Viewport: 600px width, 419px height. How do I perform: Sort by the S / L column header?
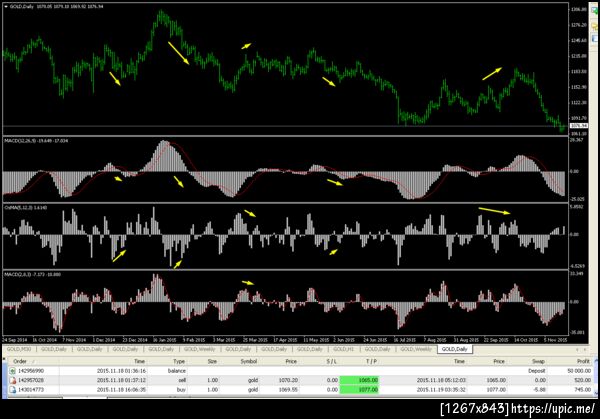pyautogui.click(x=331, y=361)
